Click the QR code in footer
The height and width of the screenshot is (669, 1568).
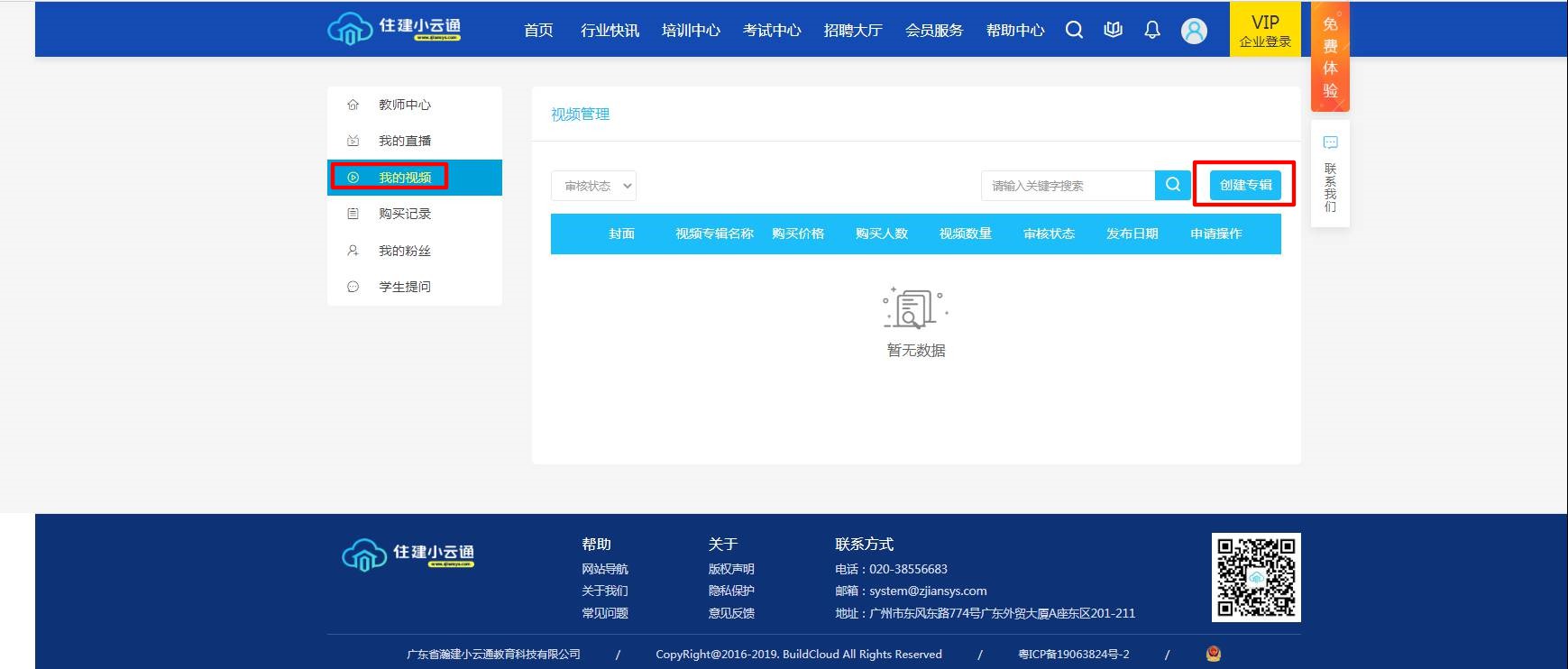click(1255, 577)
